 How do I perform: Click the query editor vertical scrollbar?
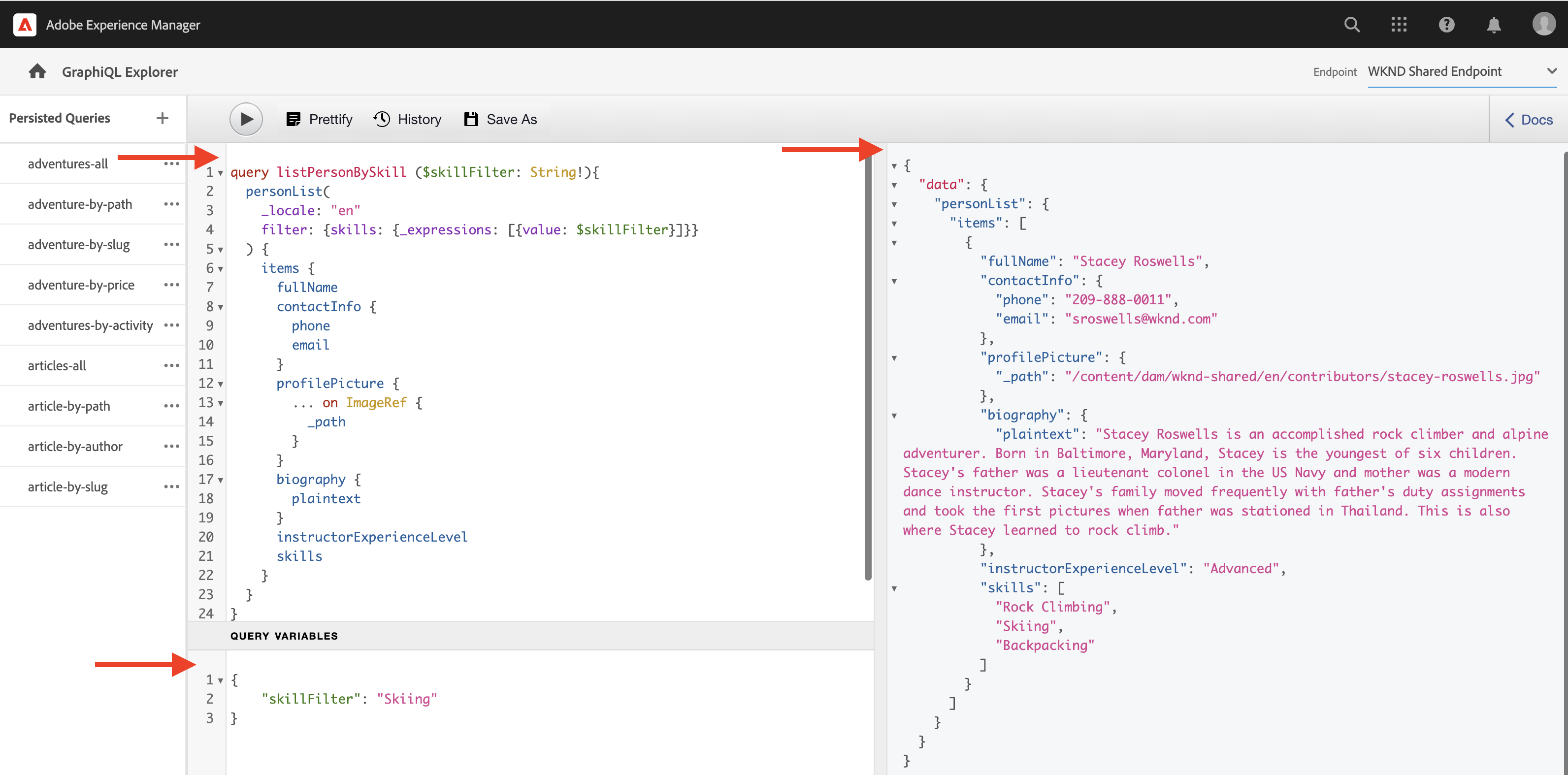pos(867,365)
